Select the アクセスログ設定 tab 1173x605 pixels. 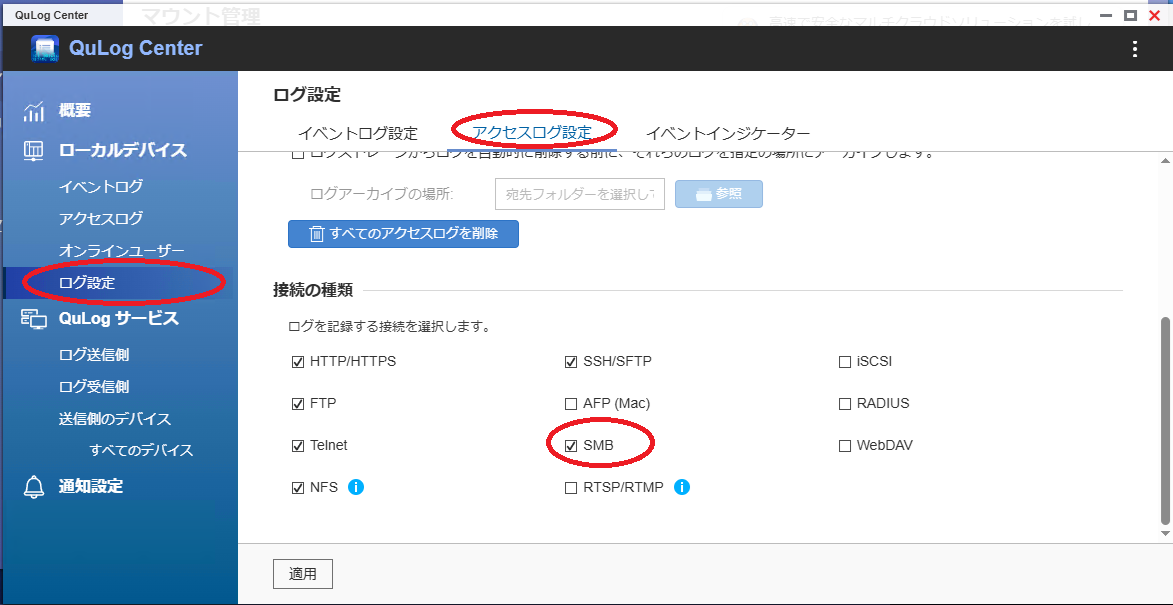click(x=532, y=134)
